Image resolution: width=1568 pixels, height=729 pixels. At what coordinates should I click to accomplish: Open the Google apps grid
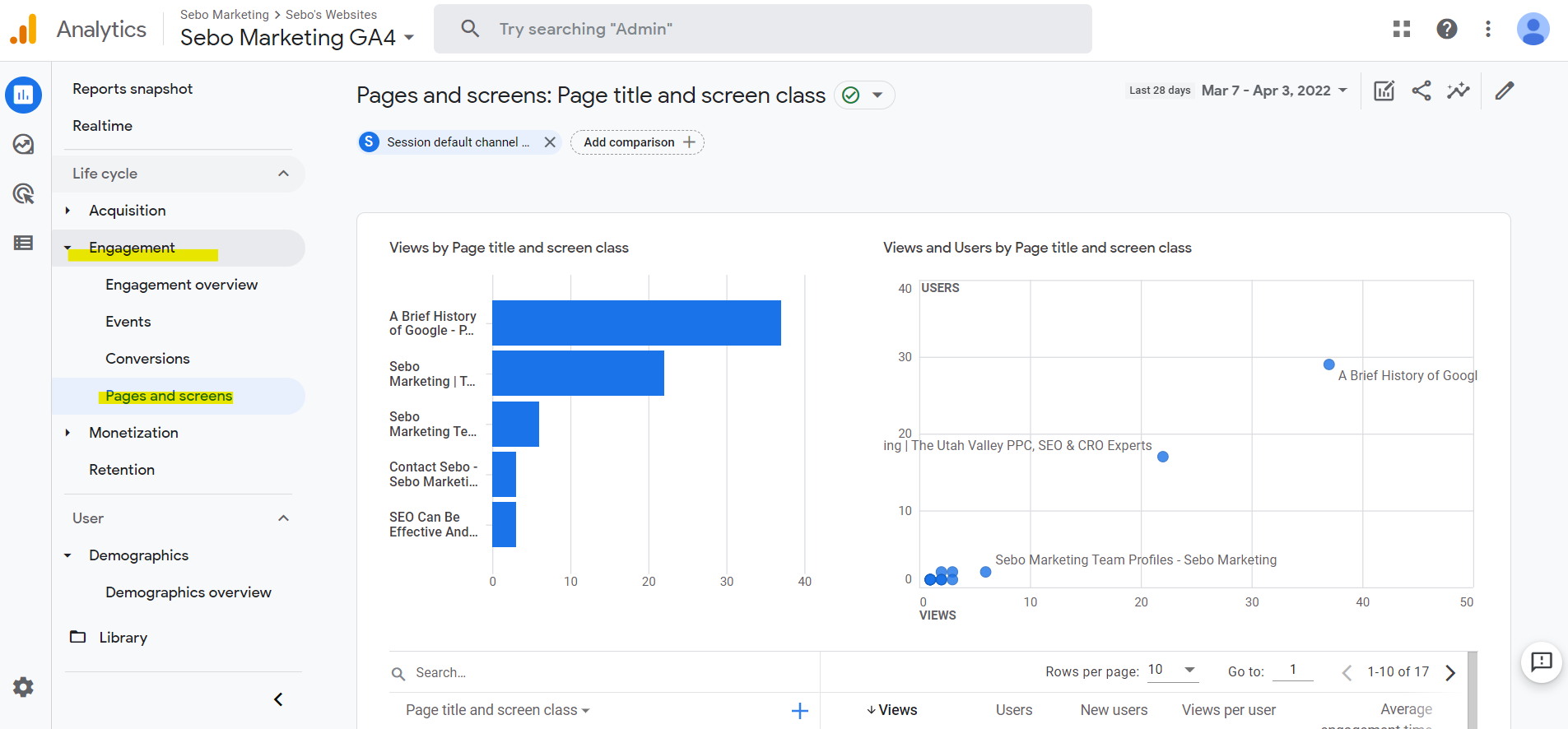[1402, 30]
